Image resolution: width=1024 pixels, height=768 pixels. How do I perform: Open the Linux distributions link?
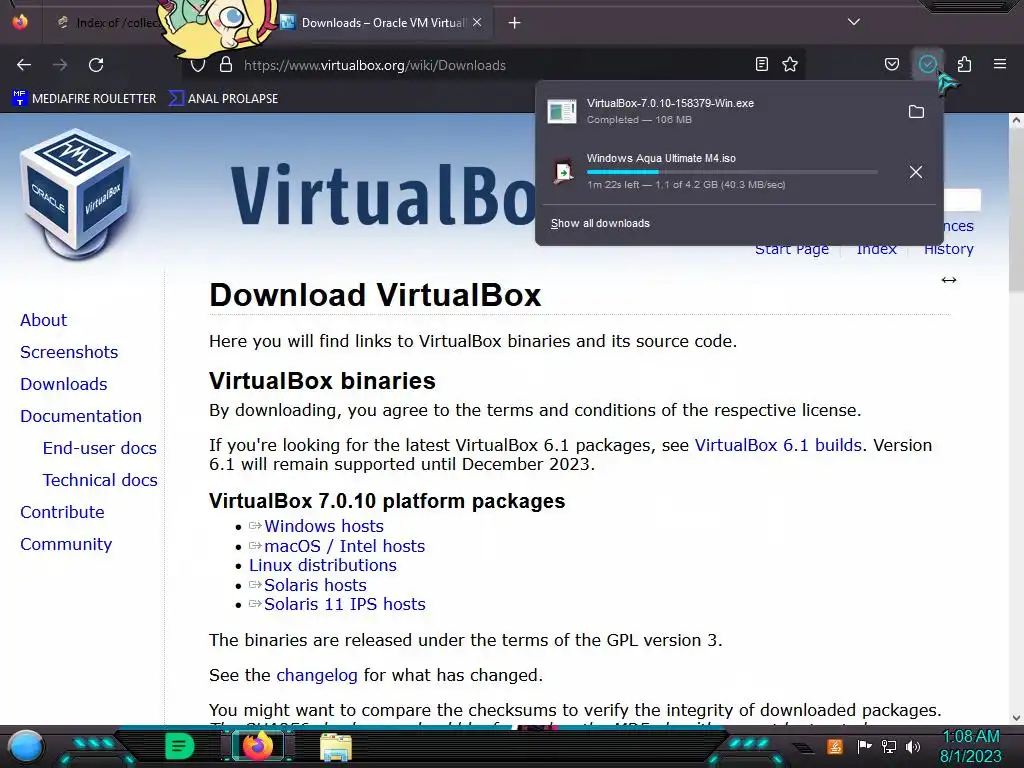click(323, 566)
